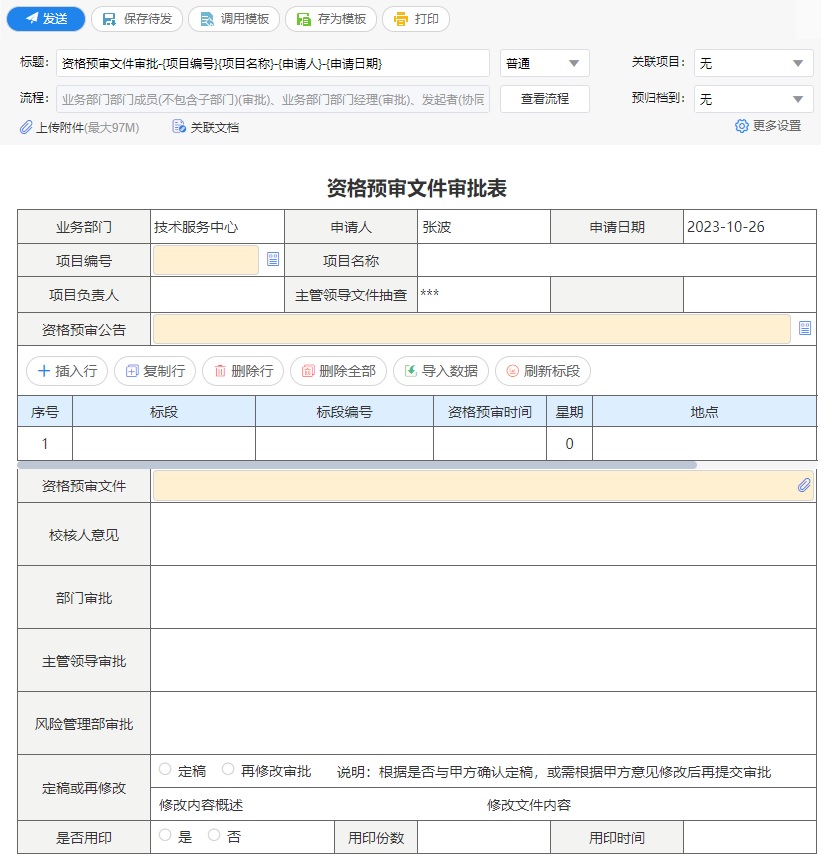Click the printer icon in 打印
Viewport: 821px width, 860px height.
401,19
